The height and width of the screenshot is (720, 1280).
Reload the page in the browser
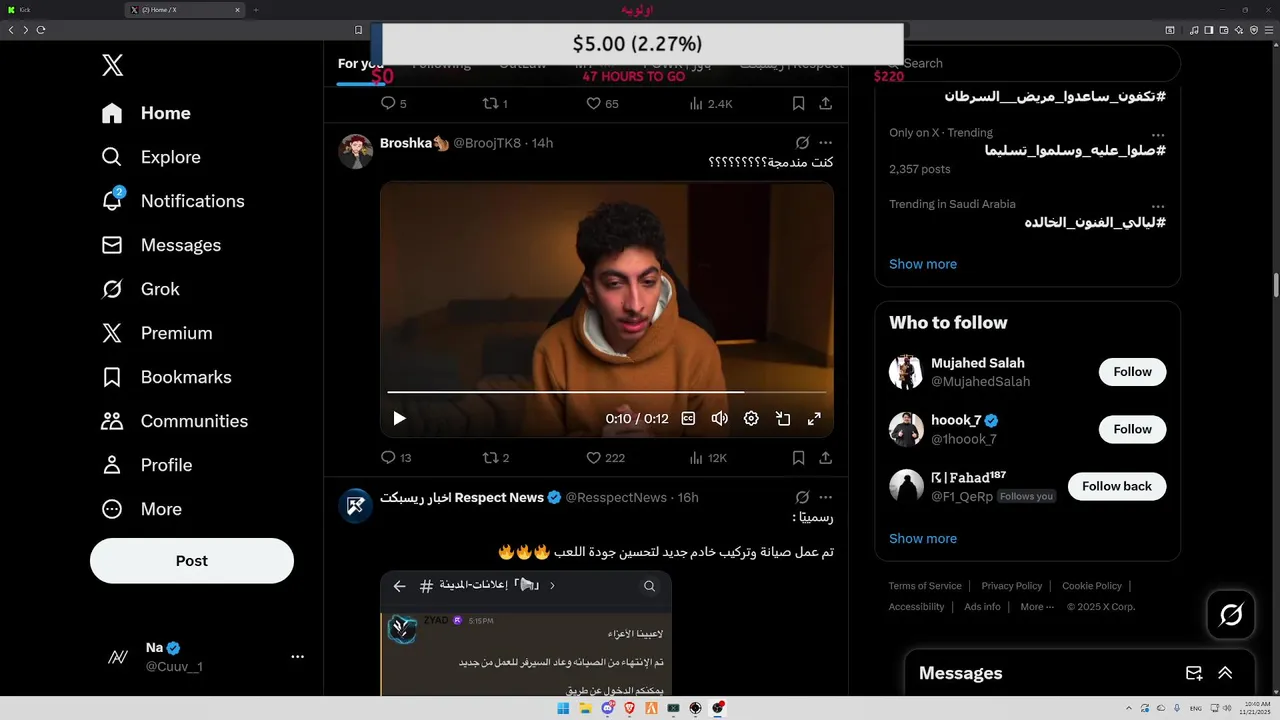(41, 30)
